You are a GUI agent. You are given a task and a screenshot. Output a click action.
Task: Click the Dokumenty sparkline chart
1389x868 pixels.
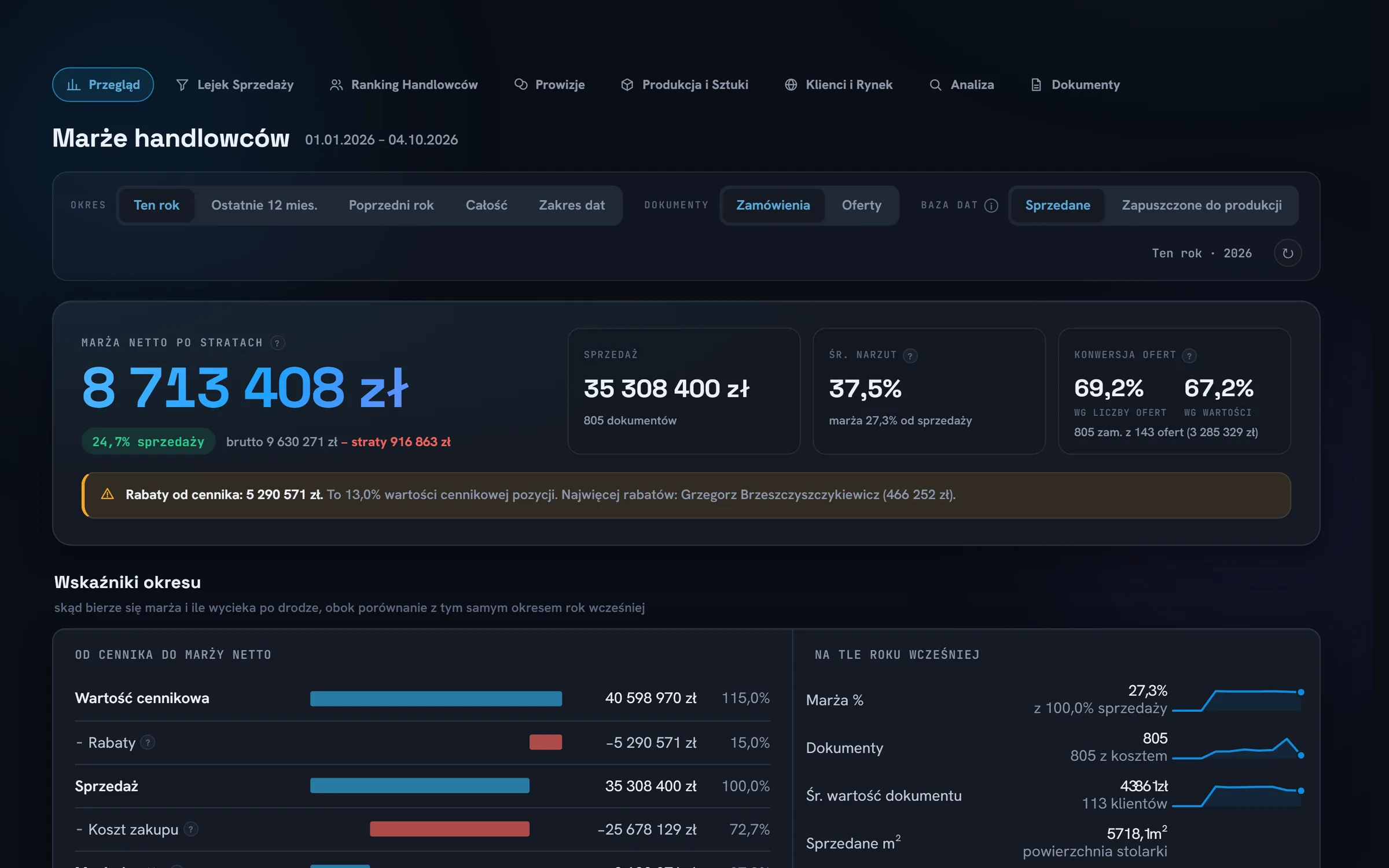[1237, 748]
